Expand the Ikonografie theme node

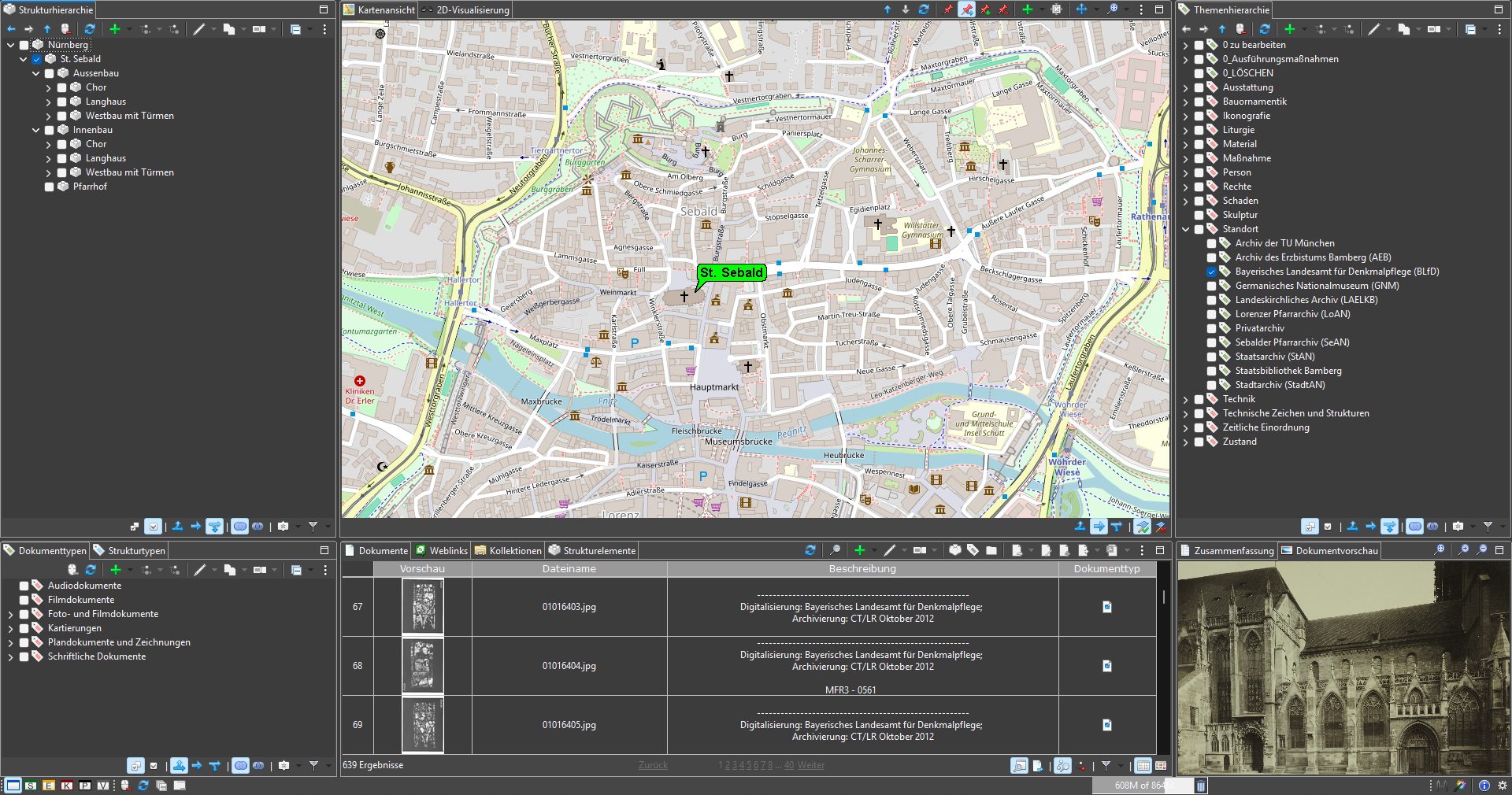(x=1186, y=116)
